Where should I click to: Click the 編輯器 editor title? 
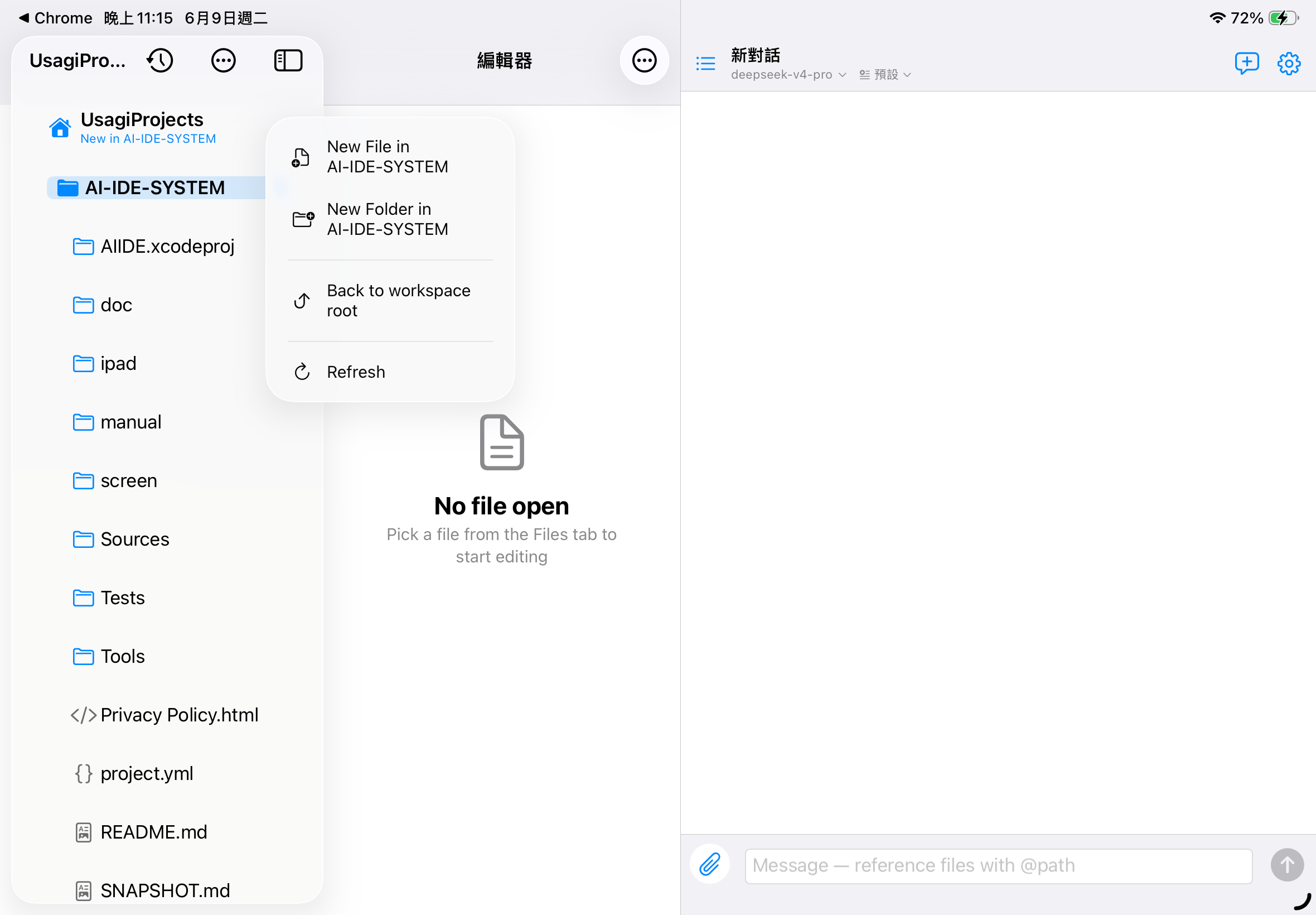coord(504,60)
